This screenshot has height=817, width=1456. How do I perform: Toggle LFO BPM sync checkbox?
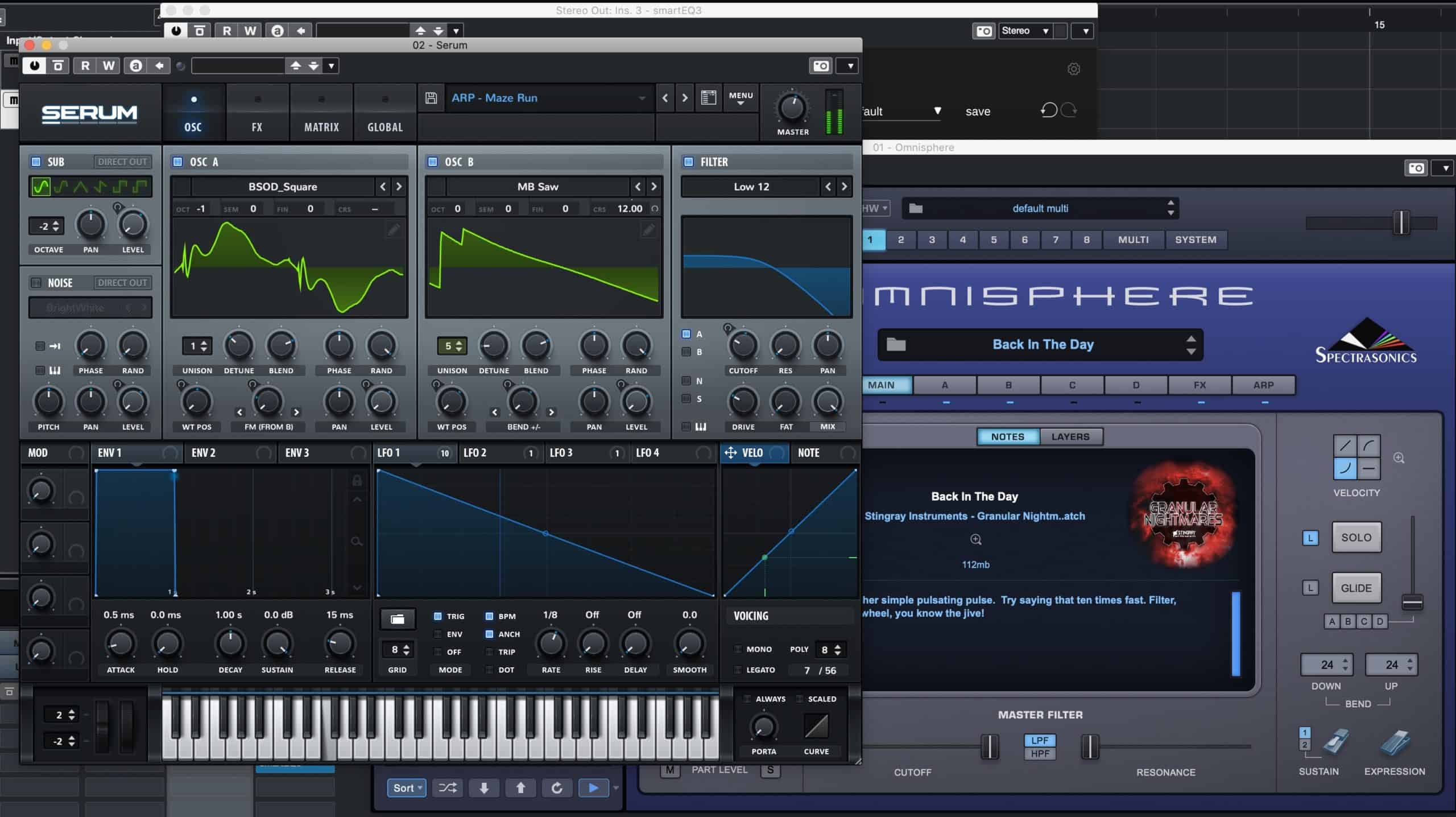point(489,616)
